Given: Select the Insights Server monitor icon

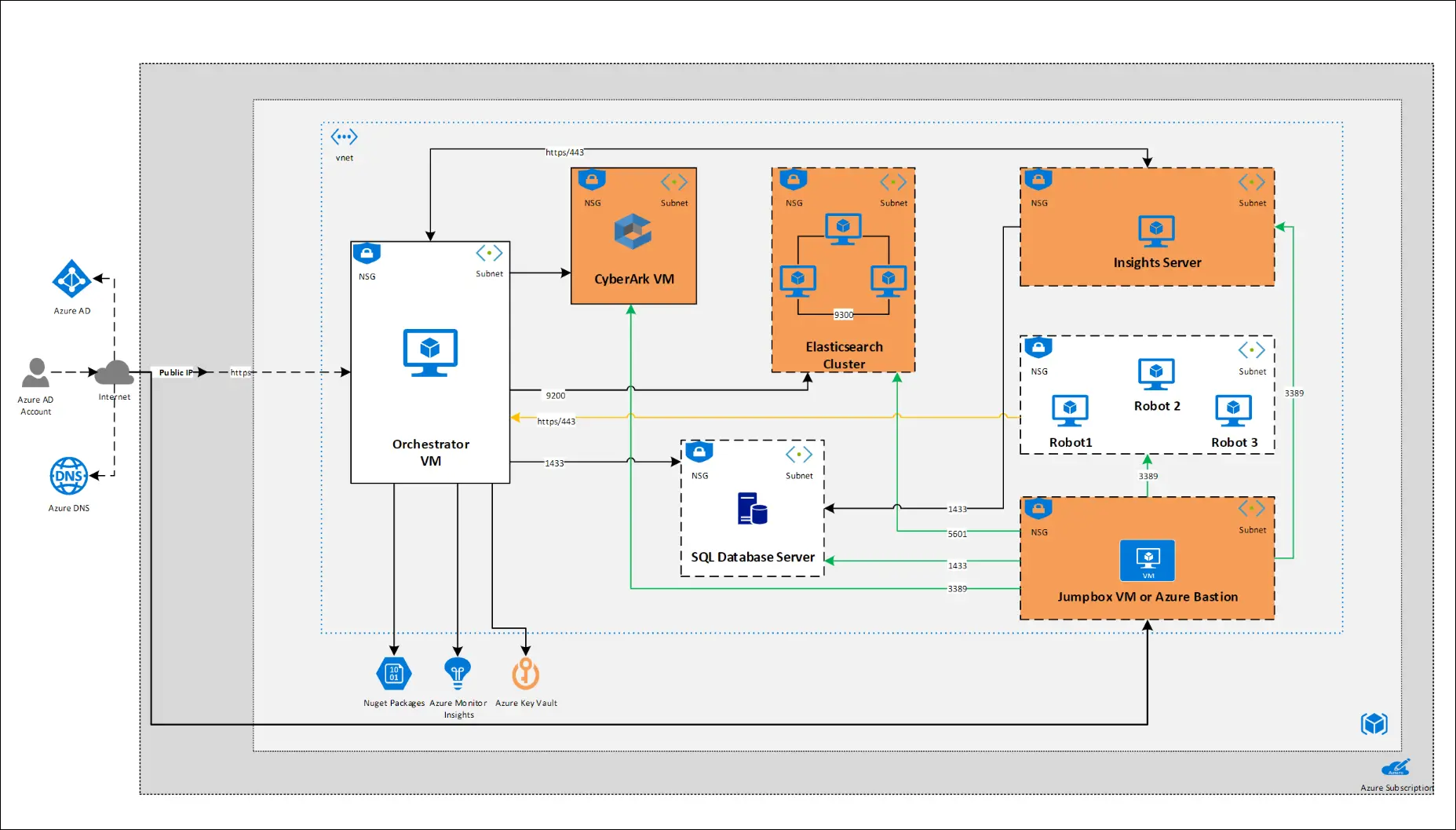Looking at the screenshot, I should pyautogui.click(x=1156, y=232).
